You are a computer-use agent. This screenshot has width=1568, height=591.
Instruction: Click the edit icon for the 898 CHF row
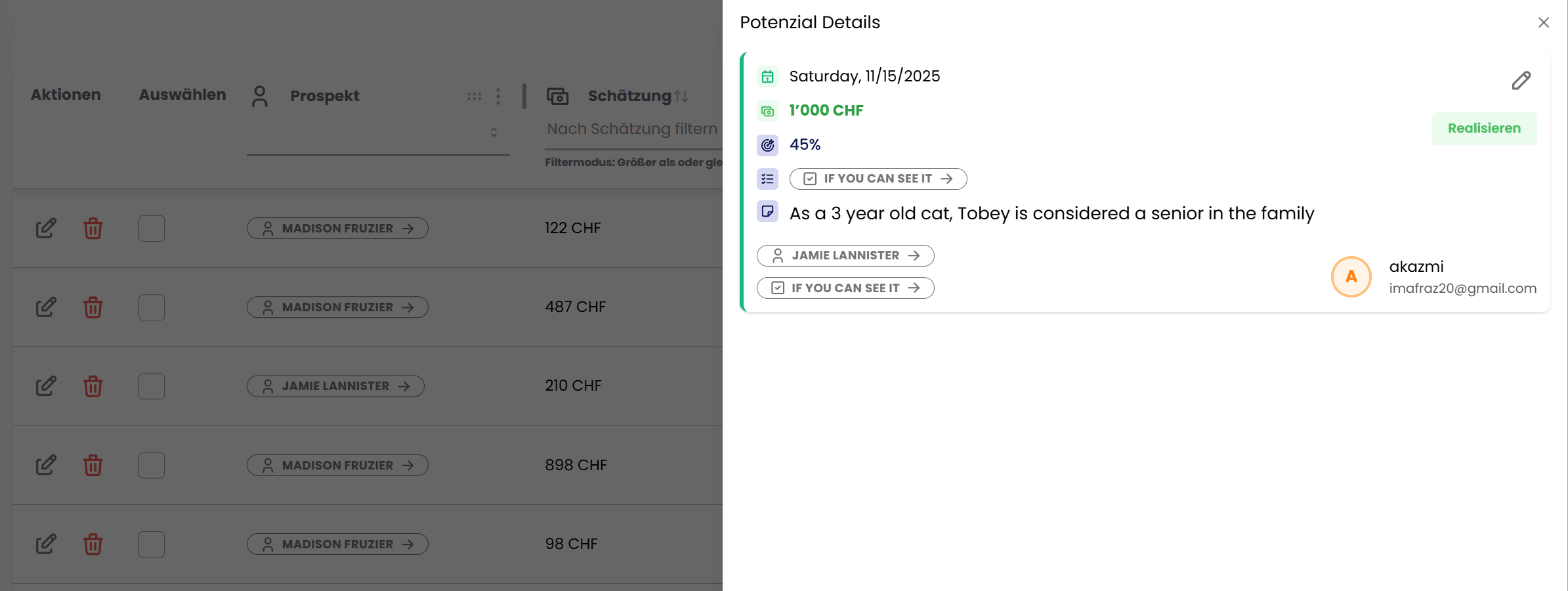tap(46, 465)
